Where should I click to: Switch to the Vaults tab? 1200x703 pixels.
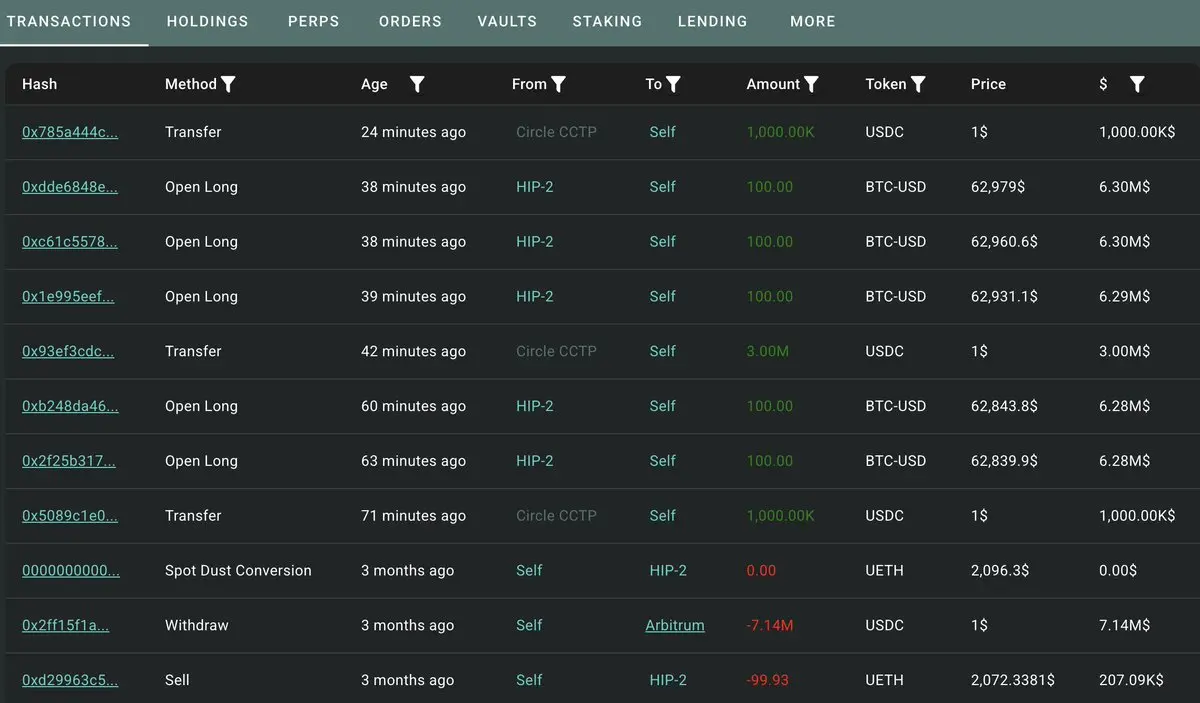tap(507, 21)
